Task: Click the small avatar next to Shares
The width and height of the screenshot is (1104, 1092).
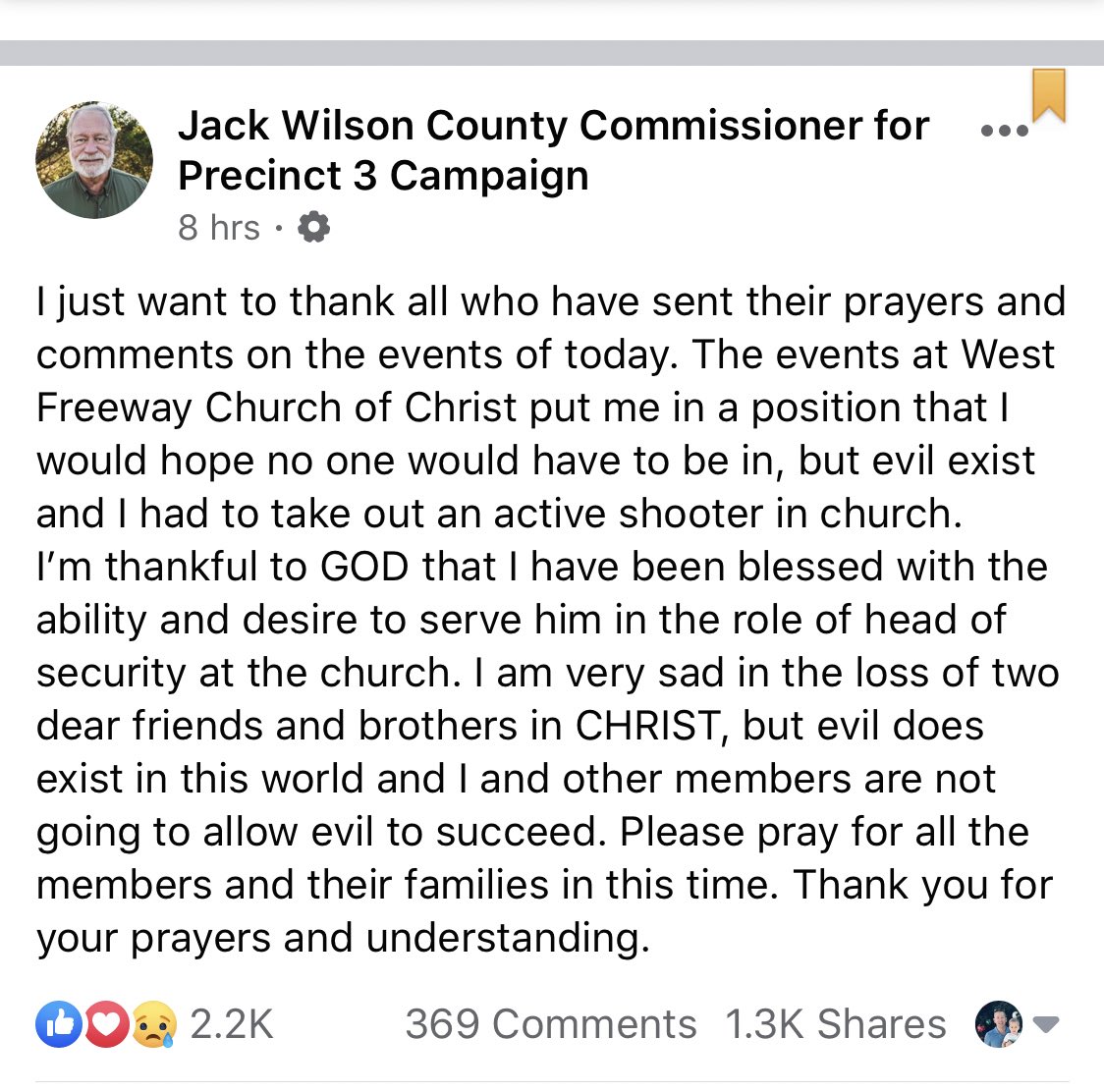Action: coord(998,1023)
